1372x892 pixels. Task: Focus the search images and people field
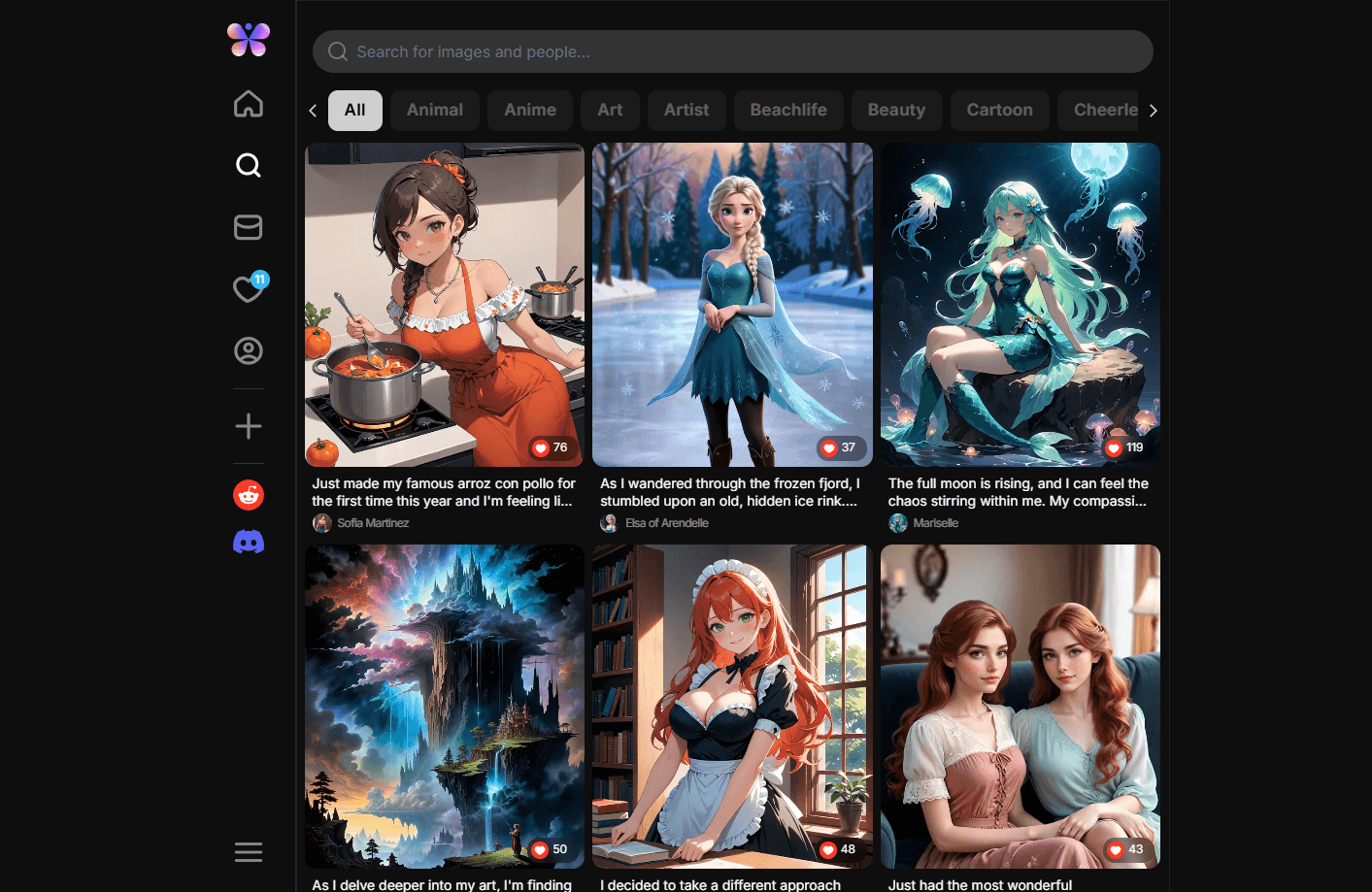point(733,51)
